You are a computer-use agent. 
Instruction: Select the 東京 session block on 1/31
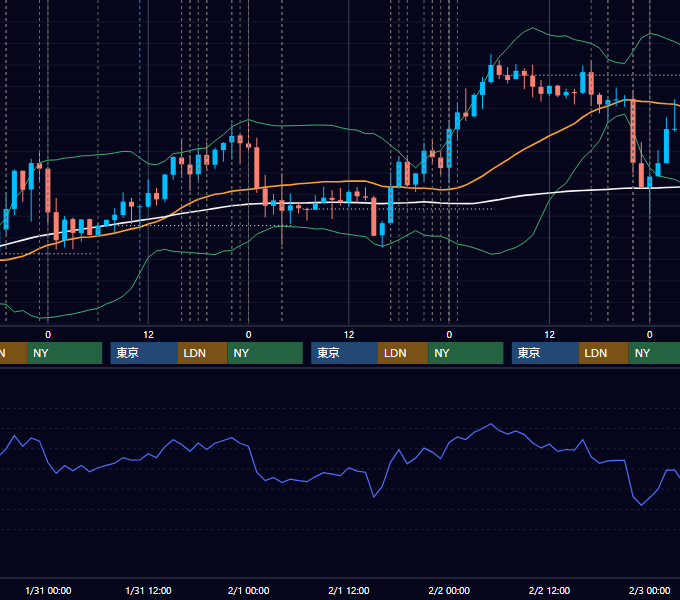point(144,353)
